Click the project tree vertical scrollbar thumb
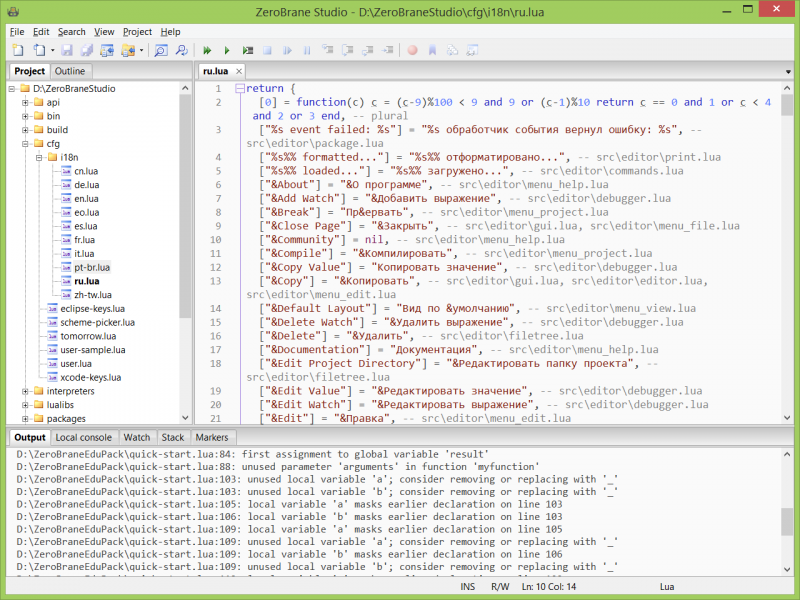The width and height of the screenshot is (800, 600). 185,206
